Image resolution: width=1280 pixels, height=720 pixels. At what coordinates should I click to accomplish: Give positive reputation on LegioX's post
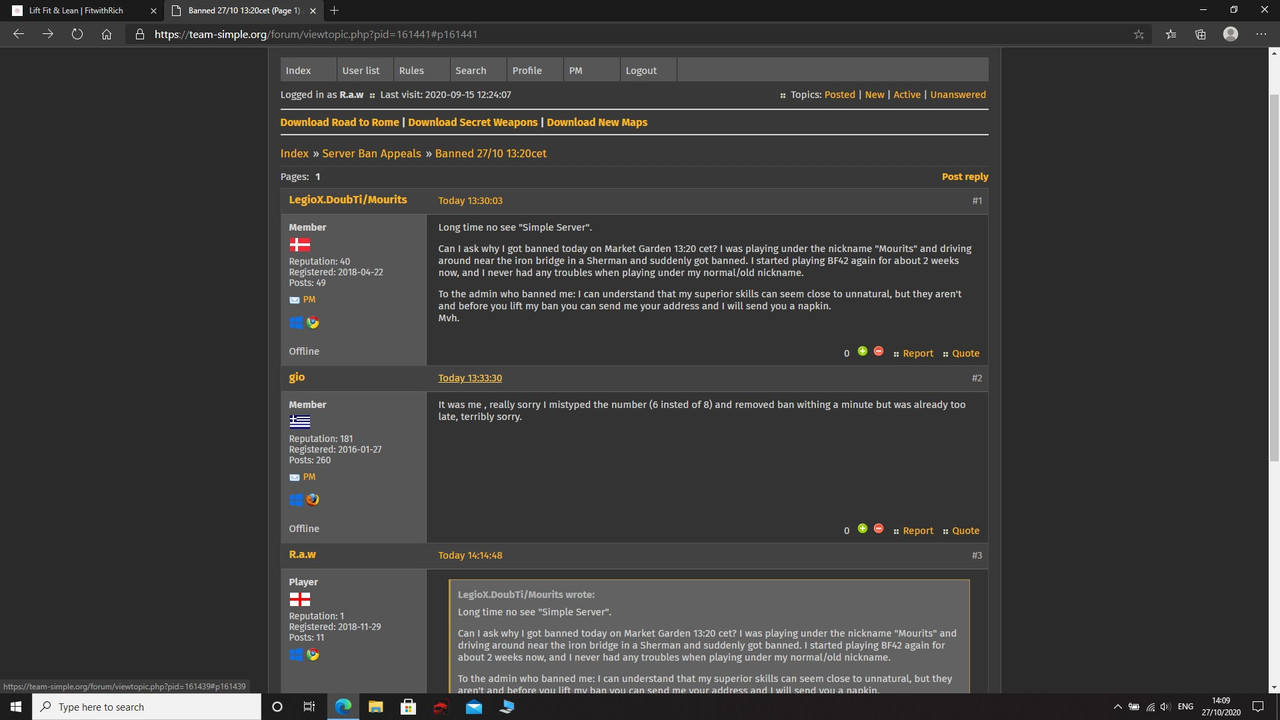(862, 351)
